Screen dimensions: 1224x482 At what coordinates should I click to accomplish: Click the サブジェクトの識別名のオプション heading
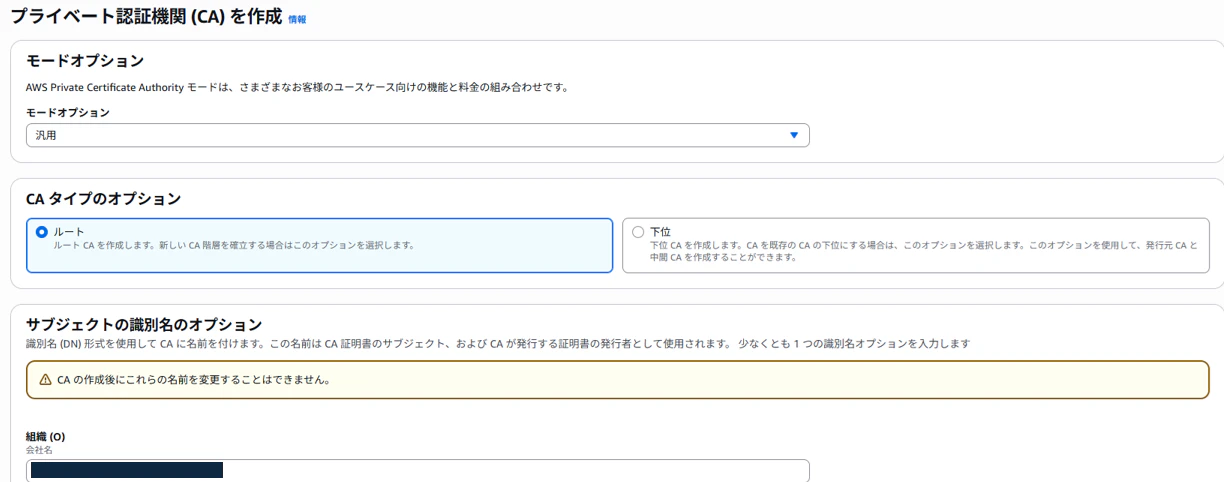tap(144, 324)
